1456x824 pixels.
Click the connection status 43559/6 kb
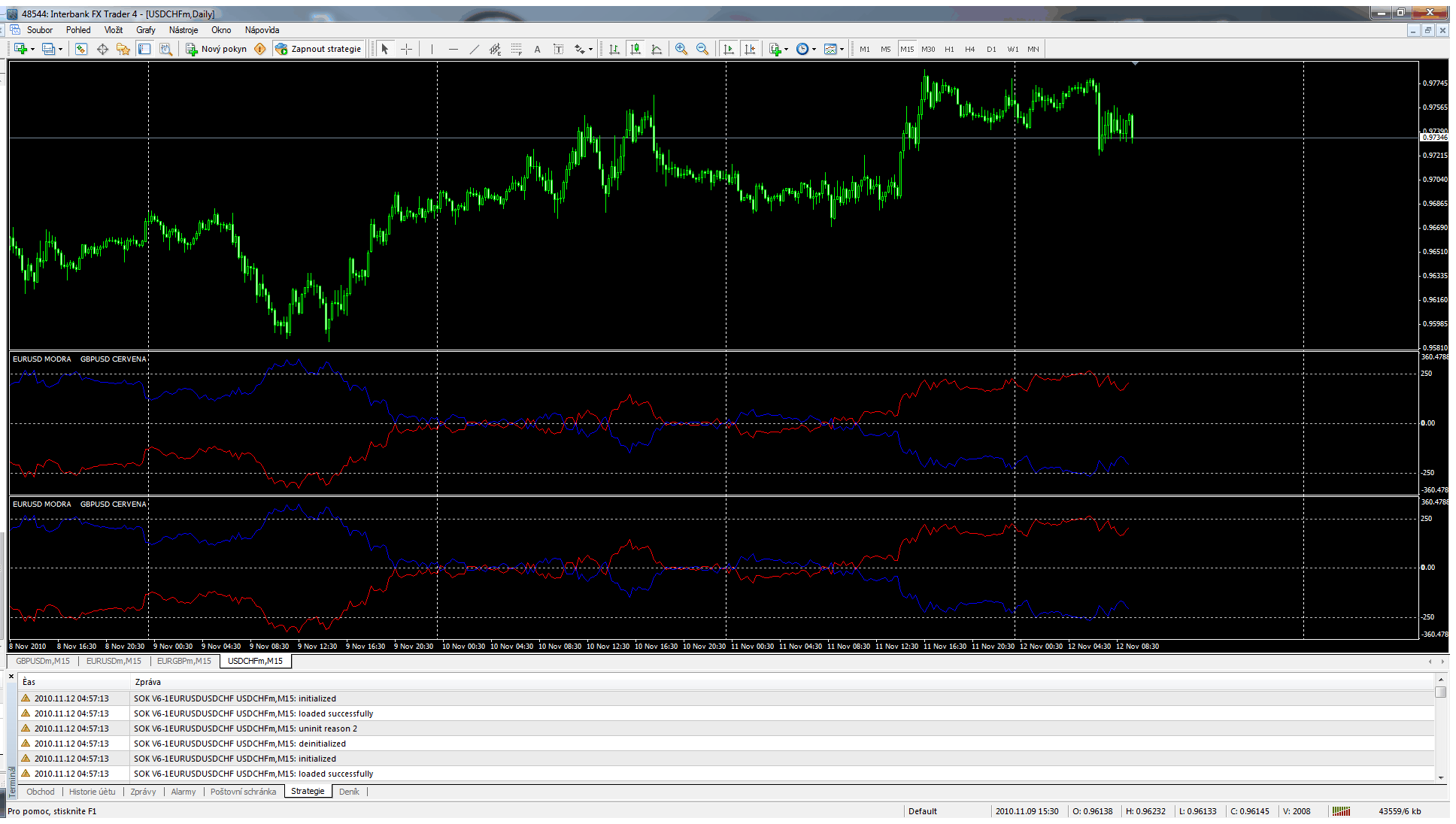[1400, 811]
